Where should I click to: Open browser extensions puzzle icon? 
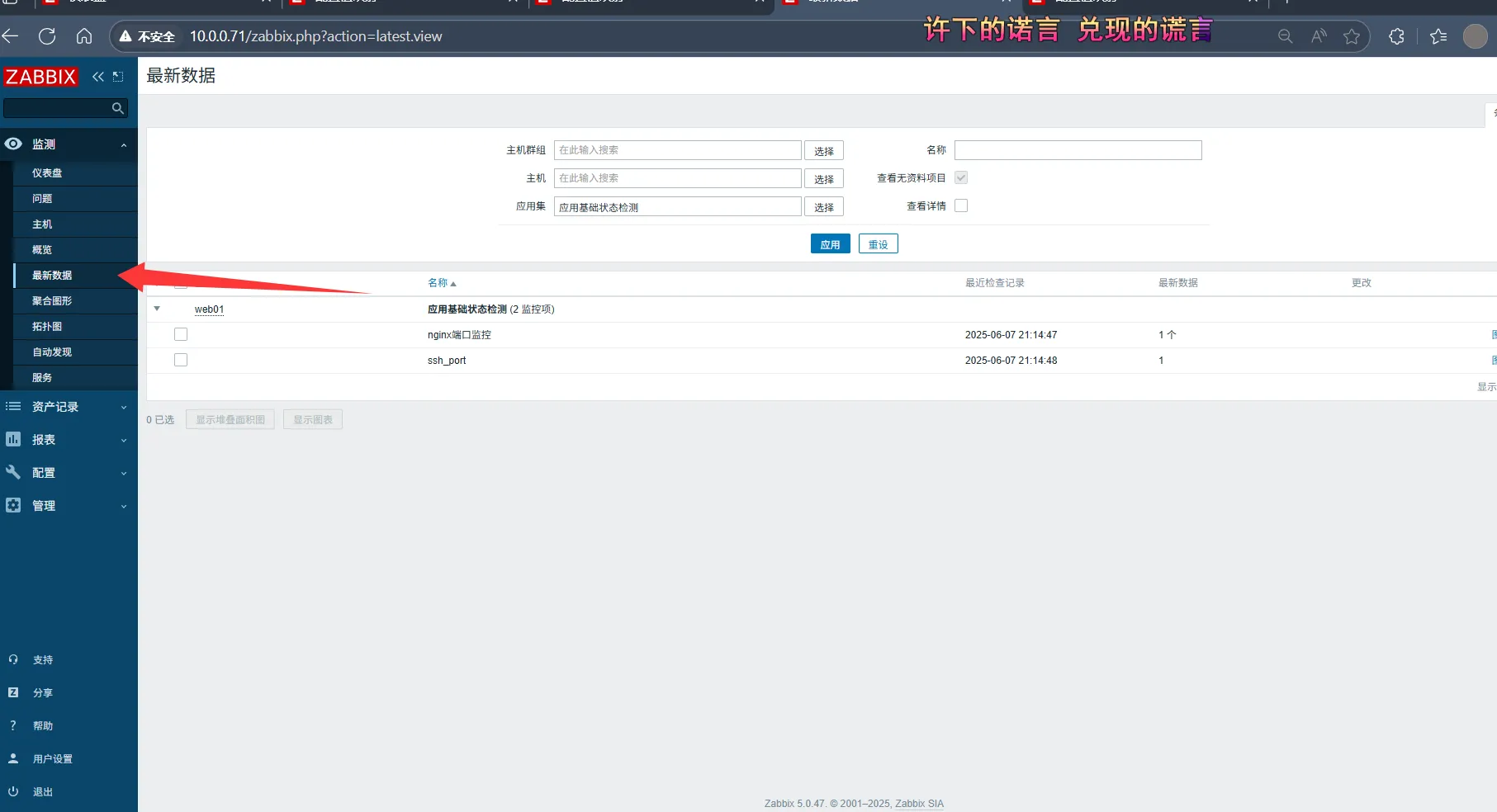coord(1396,36)
